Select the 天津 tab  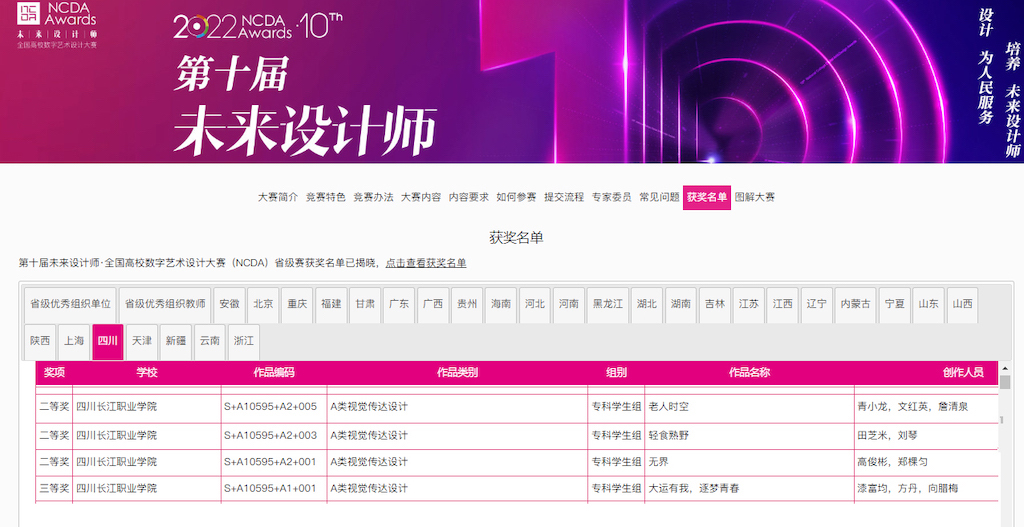point(142,341)
